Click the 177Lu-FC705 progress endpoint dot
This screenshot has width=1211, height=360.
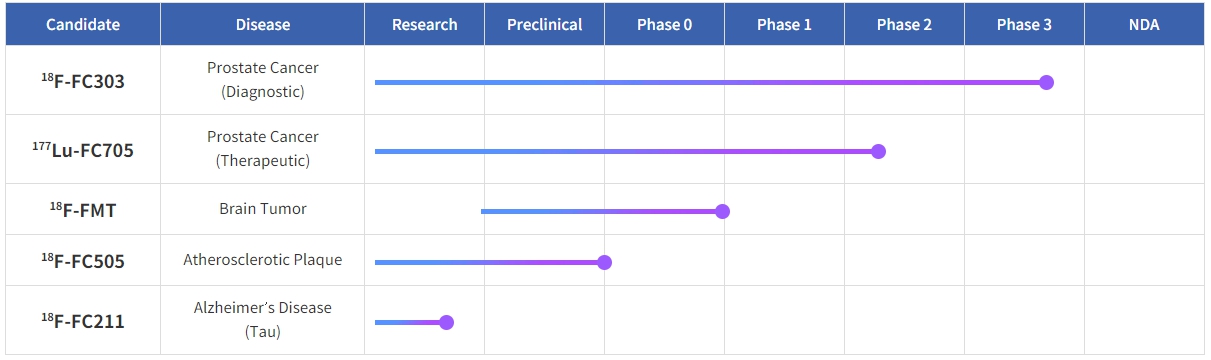pyautogui.click(x=878, y=151)
